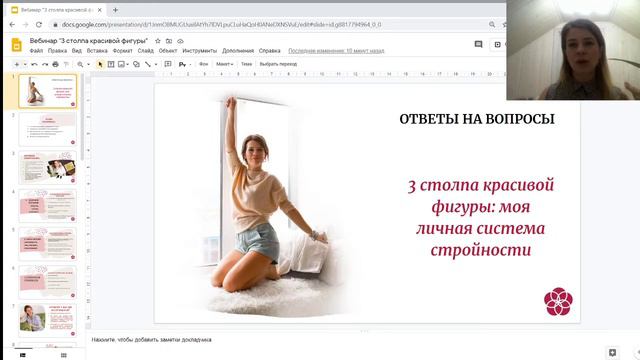Image resolution: width=640 pixels, height=360 pixels.
Task: Open the Дополнения menu
Action: (238, 51)
